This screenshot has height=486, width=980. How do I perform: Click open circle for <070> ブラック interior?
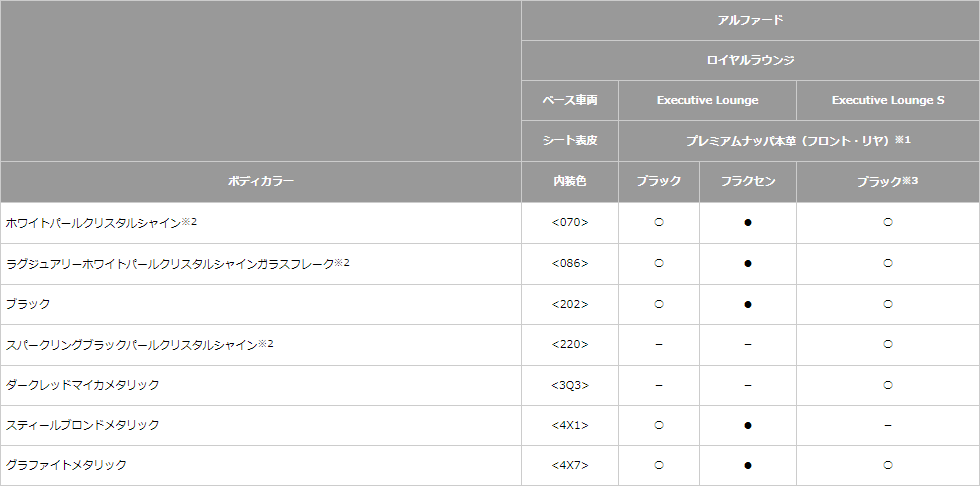point(659,222)
